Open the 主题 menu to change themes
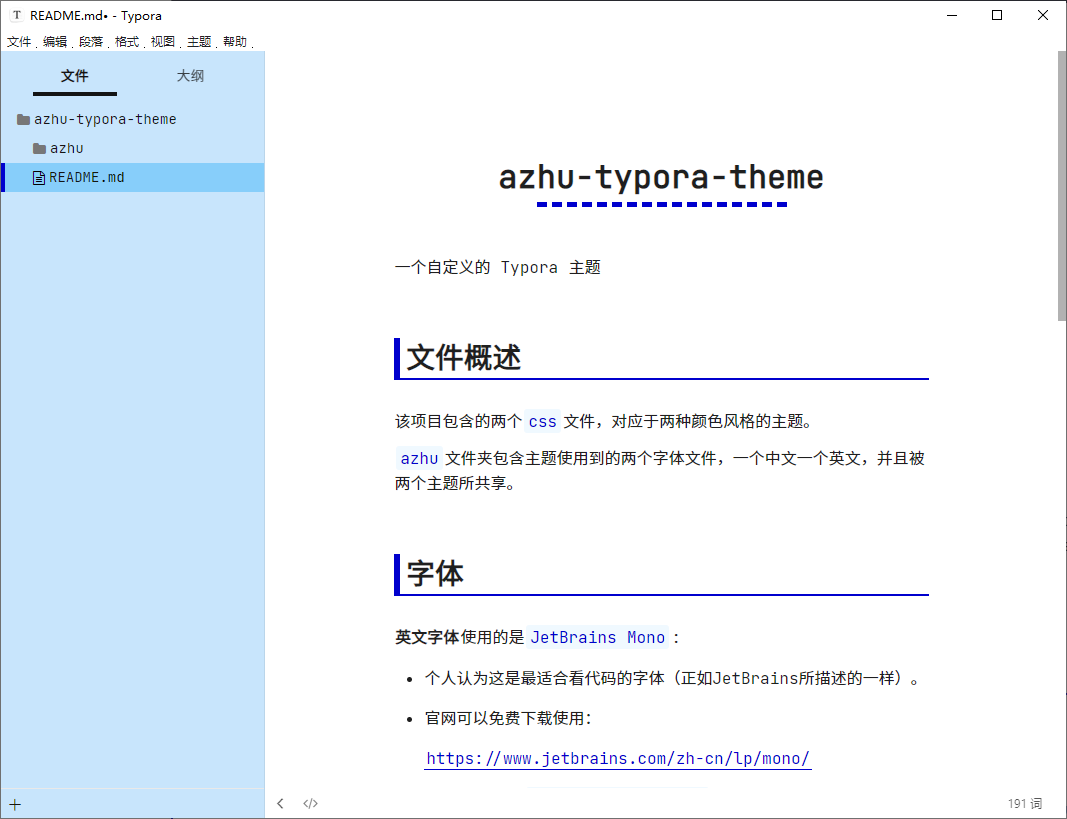This screenshot has width=1067, height=819. [199, 41]
